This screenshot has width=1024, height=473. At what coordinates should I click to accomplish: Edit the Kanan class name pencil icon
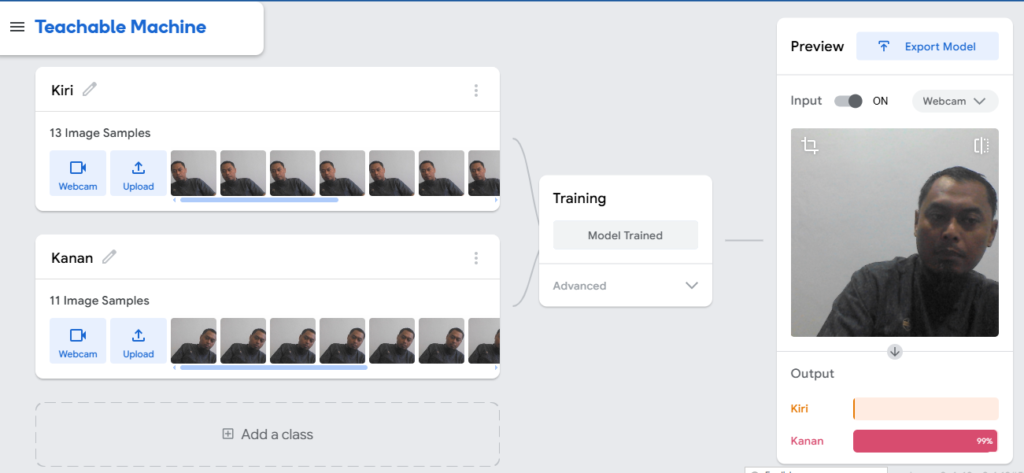[109, 257]
